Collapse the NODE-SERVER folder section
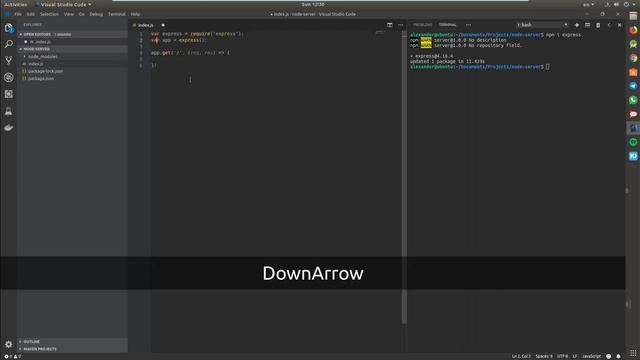The height and width of the screenshot is (360, 640). pos(72,49)
